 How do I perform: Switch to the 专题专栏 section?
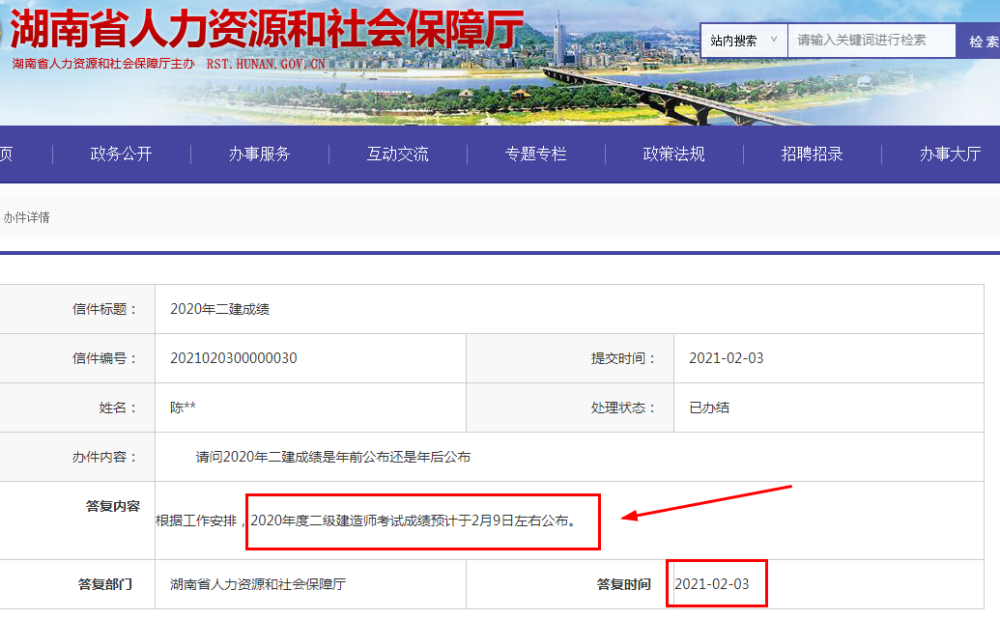pos(535,155)
